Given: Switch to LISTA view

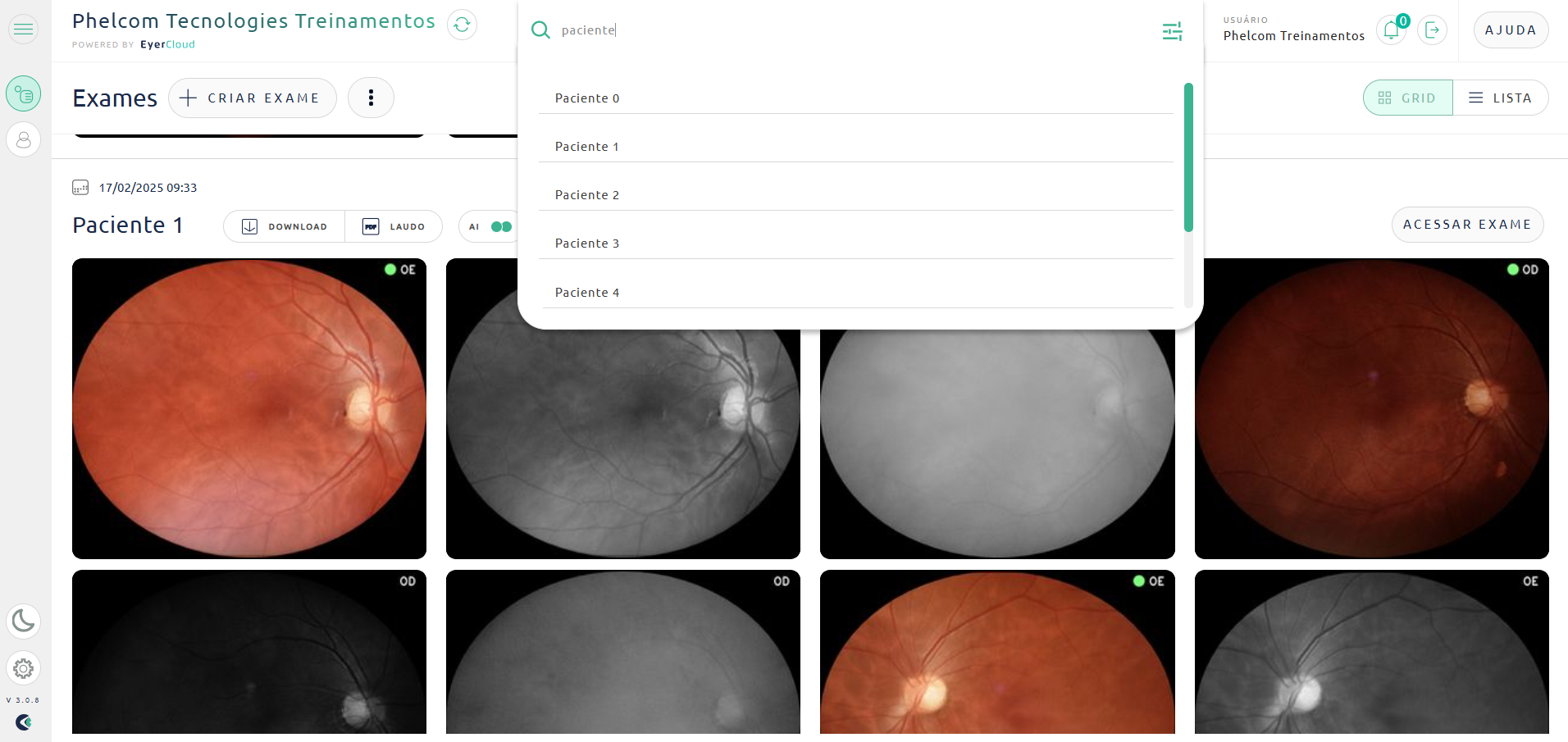Looking at the screenshot, I should point(1501,98).
